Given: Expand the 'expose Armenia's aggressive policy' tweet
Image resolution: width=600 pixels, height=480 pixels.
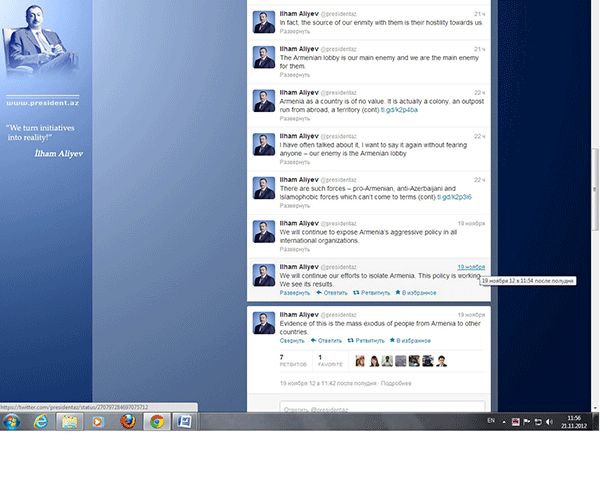Looking at the screenshot, I should (x=295, y=249).
